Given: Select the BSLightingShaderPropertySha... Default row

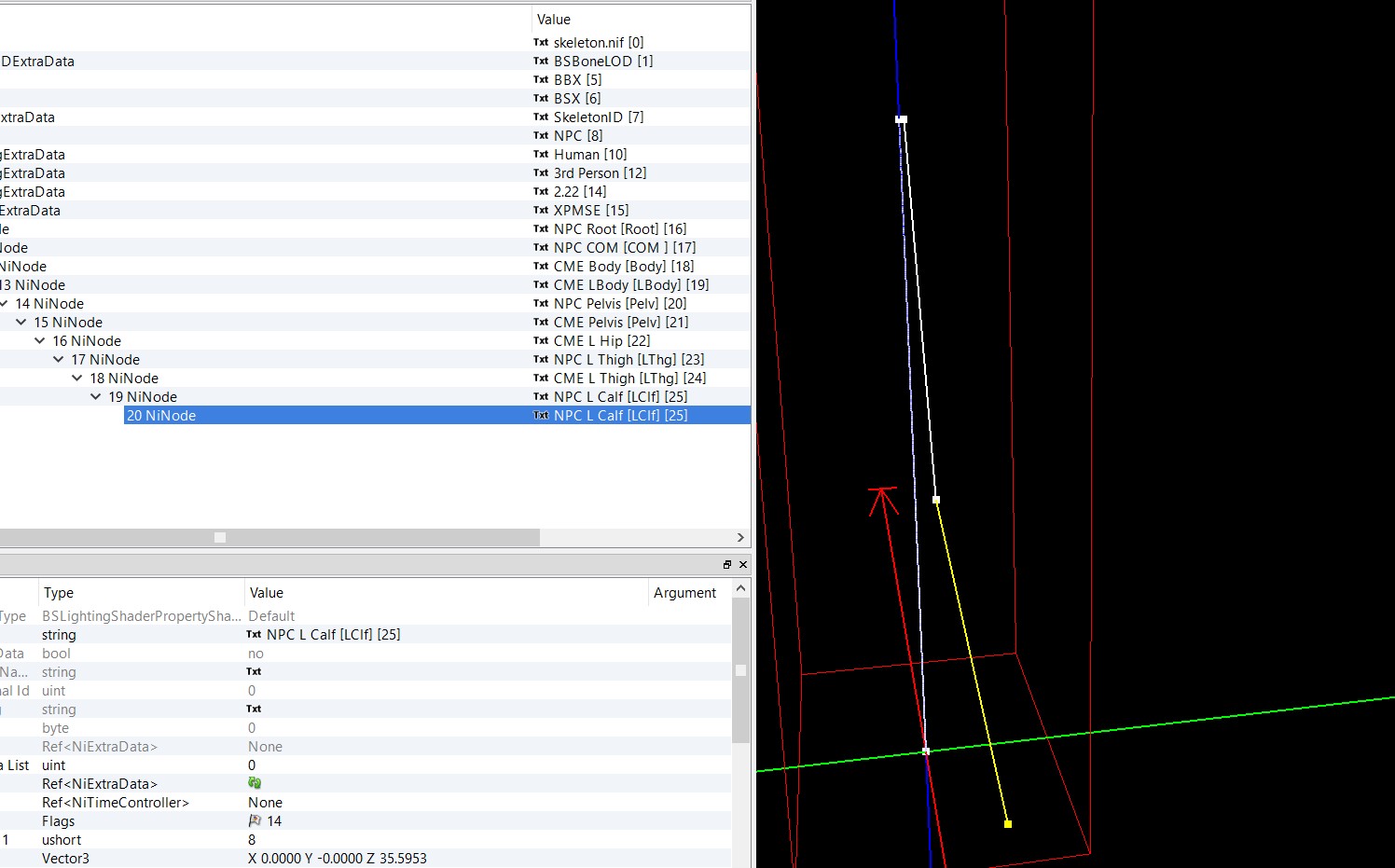Looking at the screenshot, I should pos(366,616).
